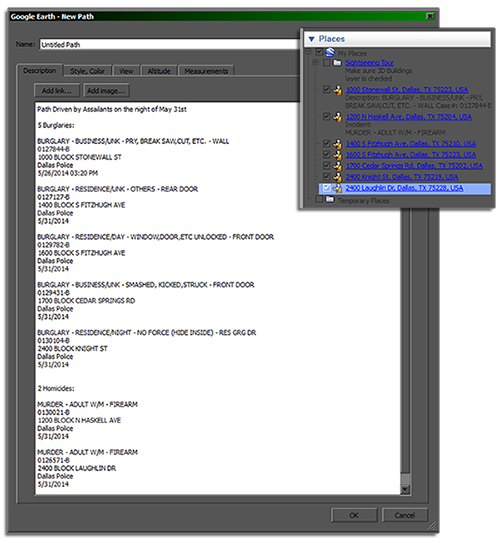Screen dimensions: 500x543
Task: Click the Add link... button
Action: pos(57,91)
